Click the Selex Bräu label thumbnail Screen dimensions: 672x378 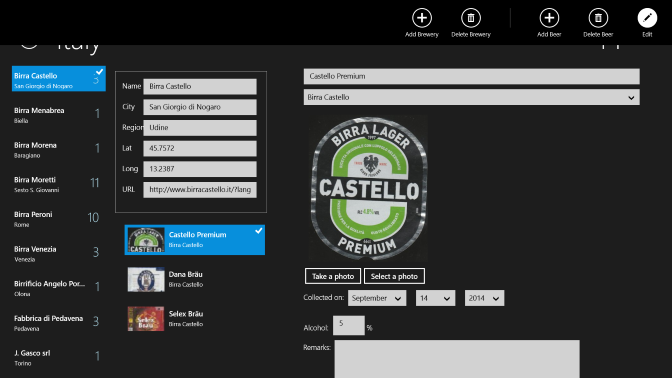[x=146, y=319]
